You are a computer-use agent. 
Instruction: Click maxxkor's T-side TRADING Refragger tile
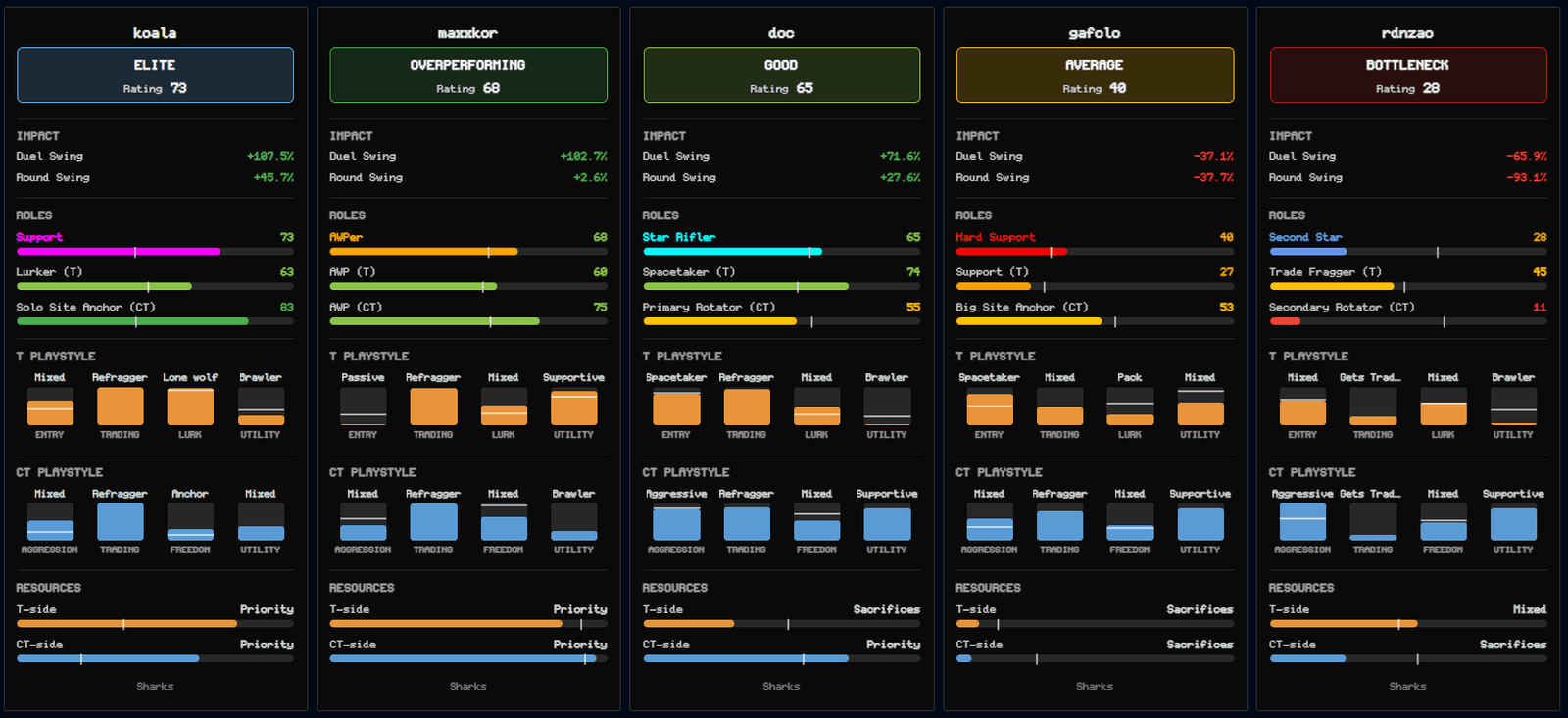[433, 407]
